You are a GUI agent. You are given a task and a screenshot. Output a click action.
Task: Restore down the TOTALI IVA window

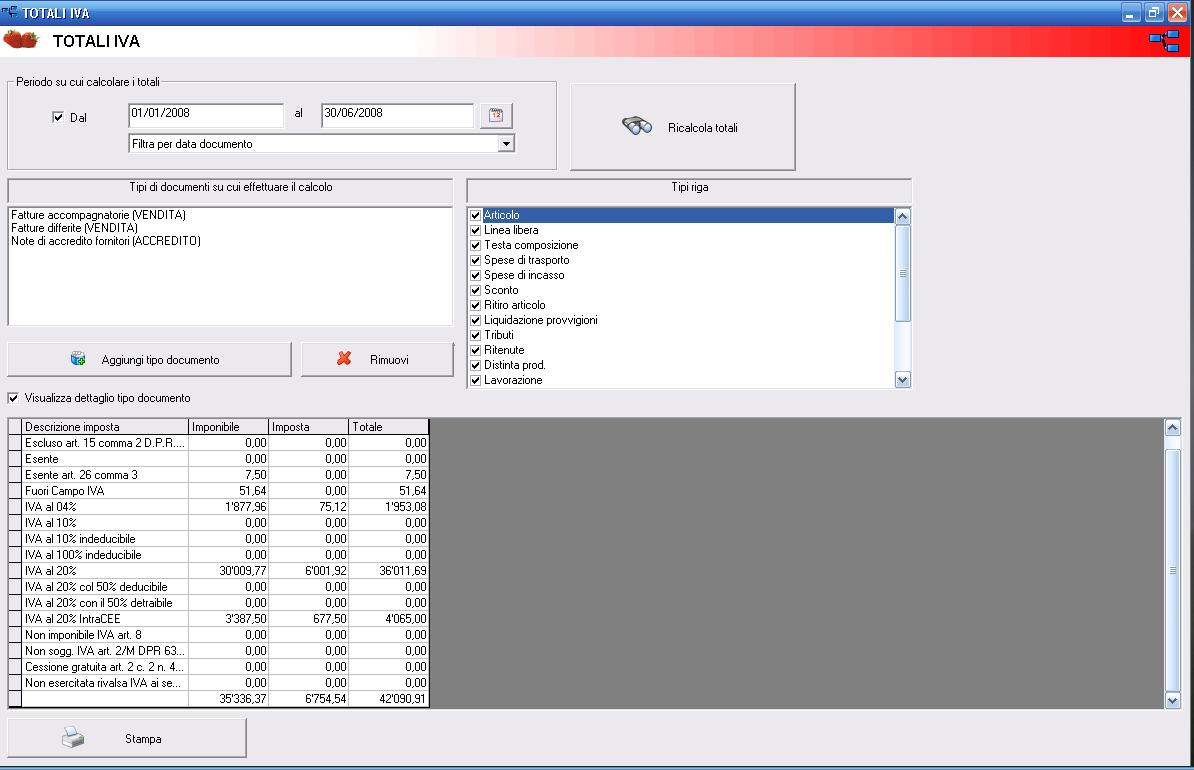tap(1154, 12)
